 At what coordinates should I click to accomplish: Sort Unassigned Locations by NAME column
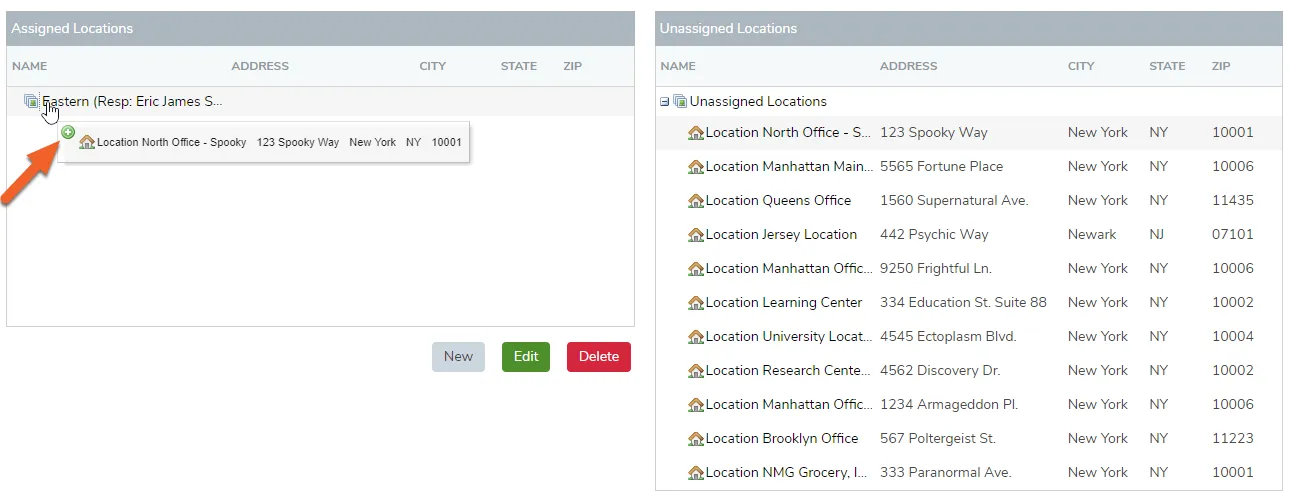(678, 66)
